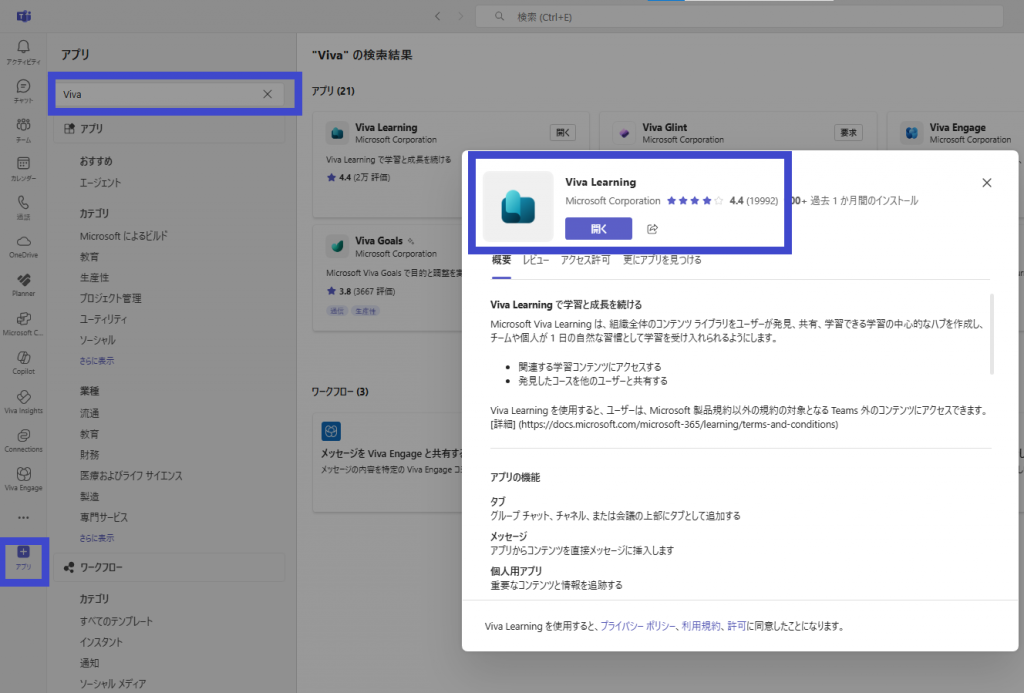Open the Calendar icon in sidebar
The image size is (1024, 693).
click(23, 166)
